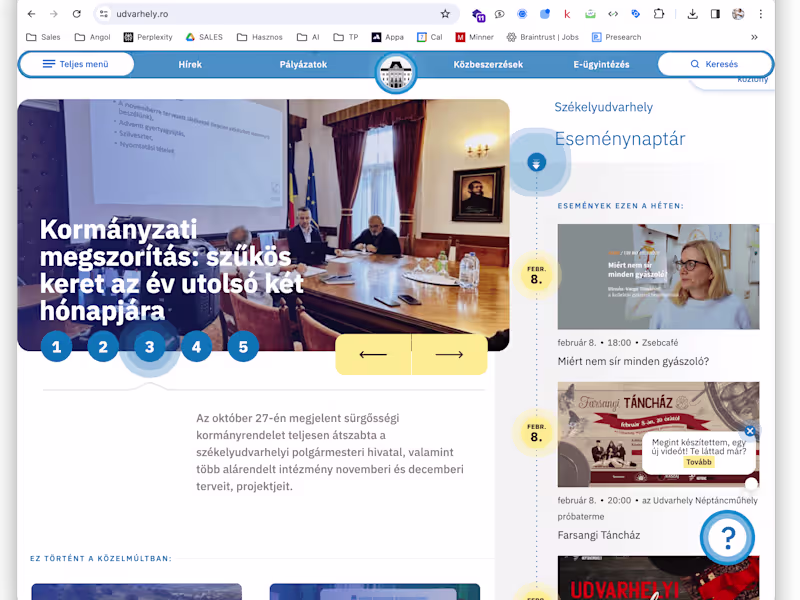The width and height of the screenshot is (800, 600).
Task: Open the Pályázatok menu item
Action: click(x=303, y=64)
